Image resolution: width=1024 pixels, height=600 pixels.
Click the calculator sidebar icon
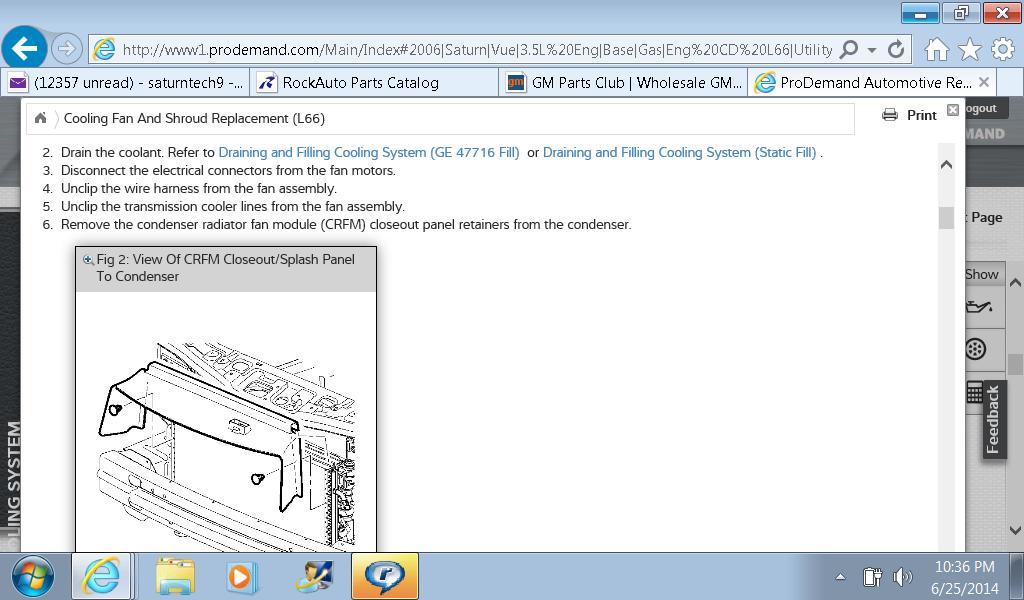pos(974,392)
